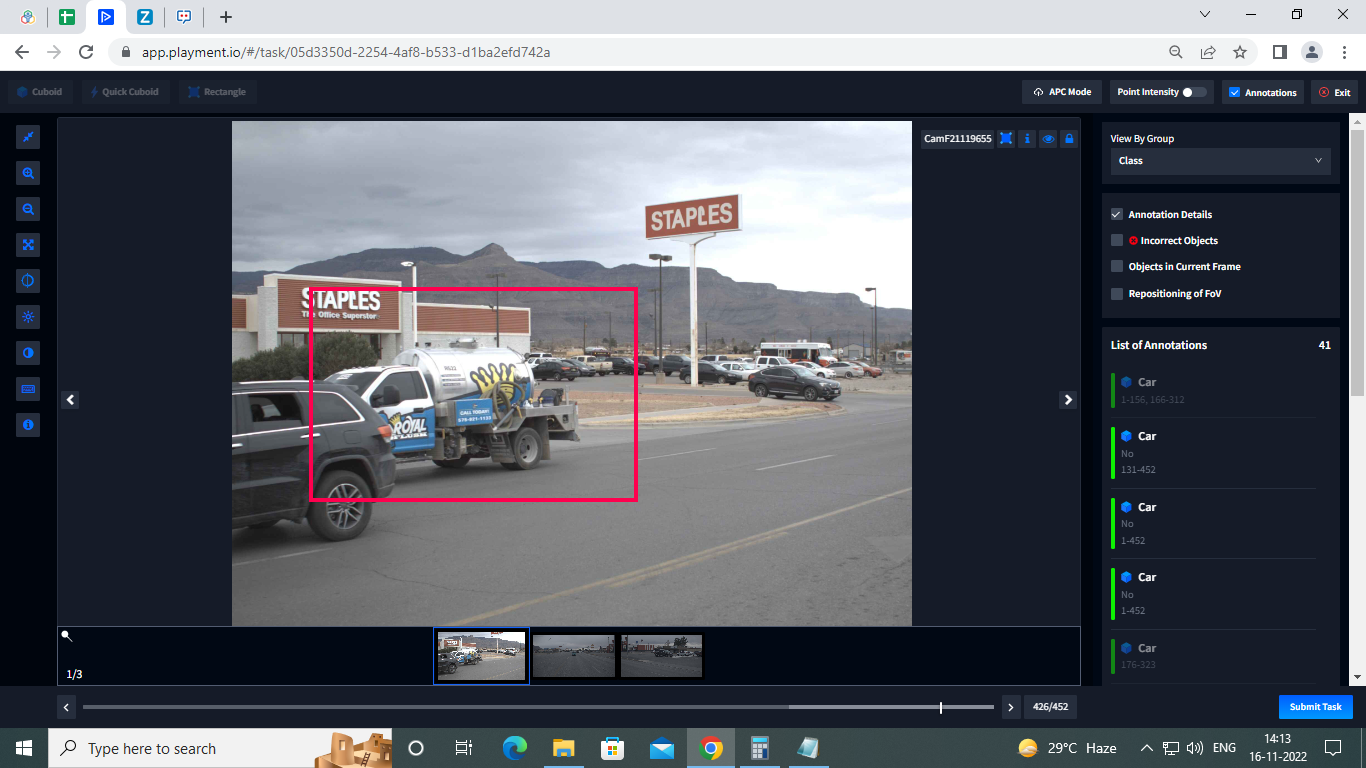The height and width of the screenshot is (768, 1366).
Task: Open the tab search chevron in title bar
Action: (1204, 14)
